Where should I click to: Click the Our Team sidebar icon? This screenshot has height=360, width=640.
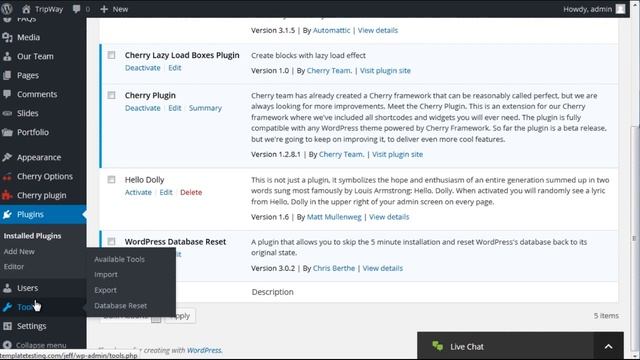pyautogui.click(x=7, y=56)
